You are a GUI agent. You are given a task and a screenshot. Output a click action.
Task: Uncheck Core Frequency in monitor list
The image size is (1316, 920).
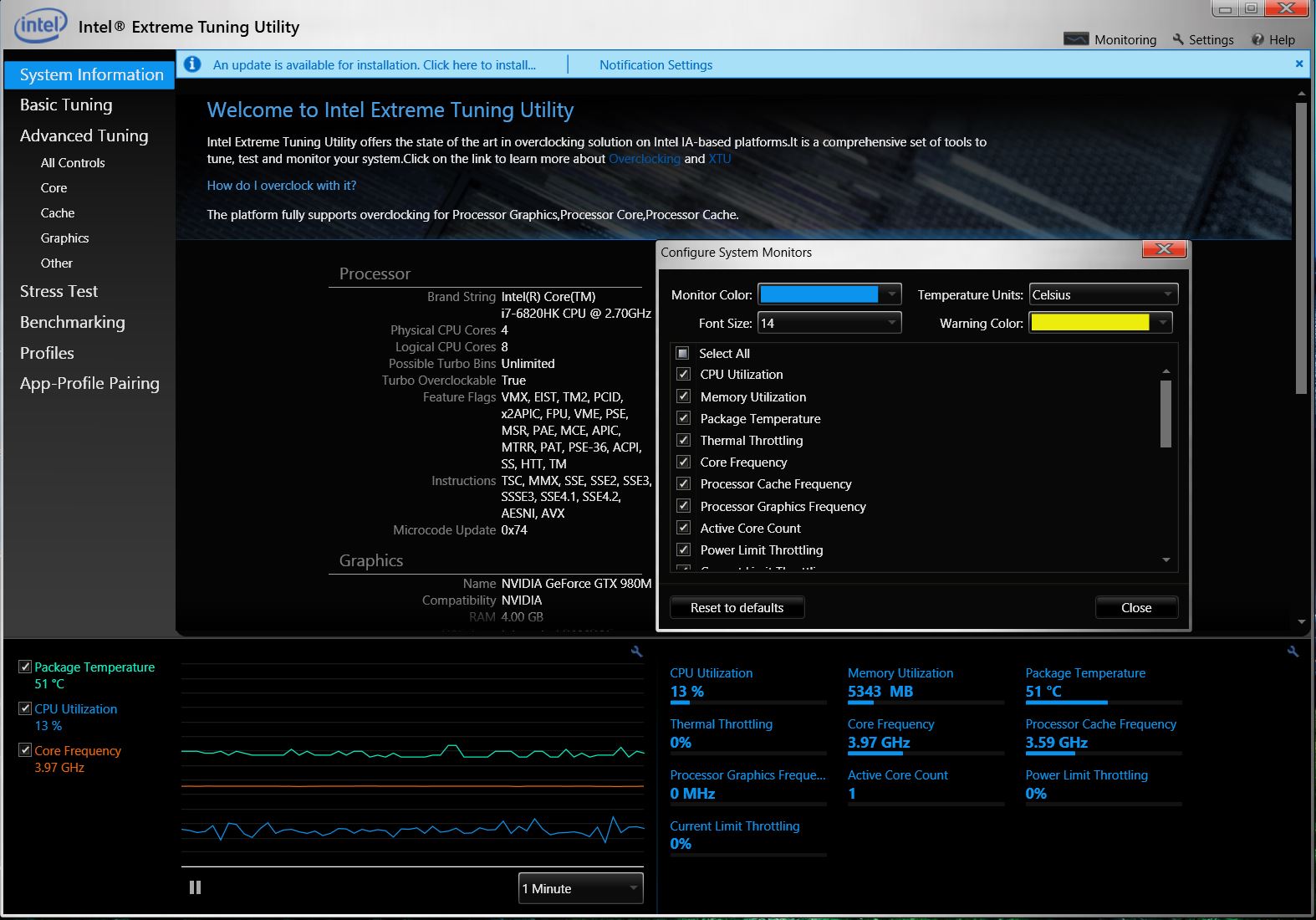click(683, 462)
